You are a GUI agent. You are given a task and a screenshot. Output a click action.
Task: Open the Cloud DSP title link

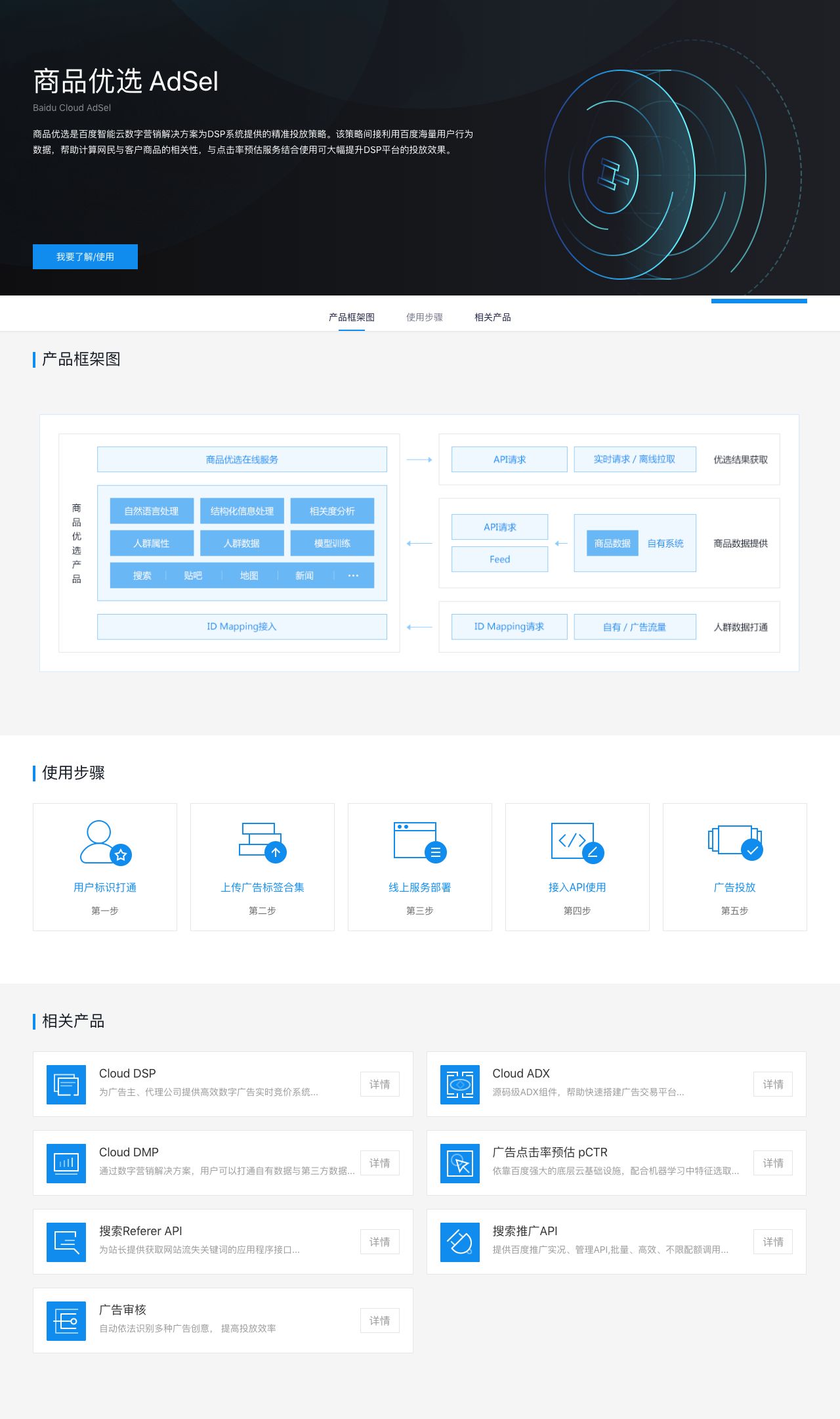[127, 1074]
